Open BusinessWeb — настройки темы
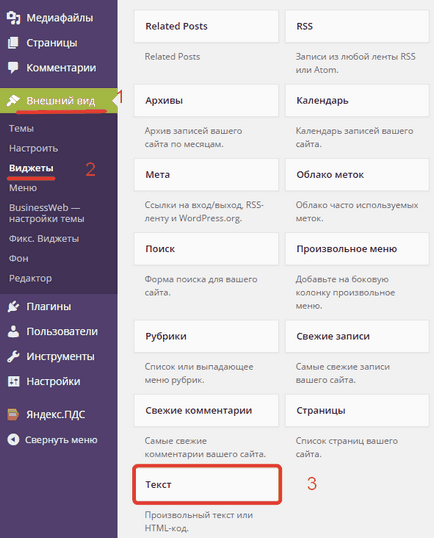 pos(47,213)
